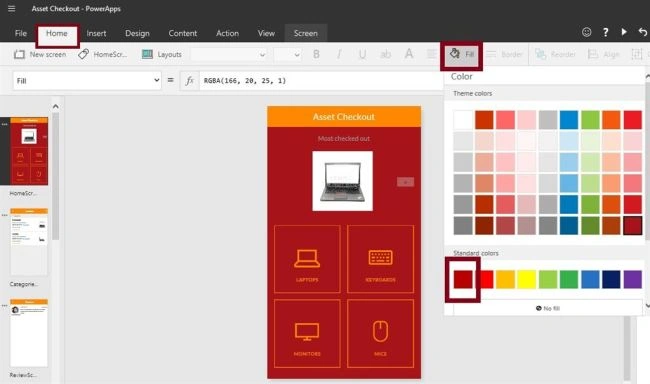Screen dimensions: 650x384
Task: Select the yellow standard color
Action: (x=526, y=279)
